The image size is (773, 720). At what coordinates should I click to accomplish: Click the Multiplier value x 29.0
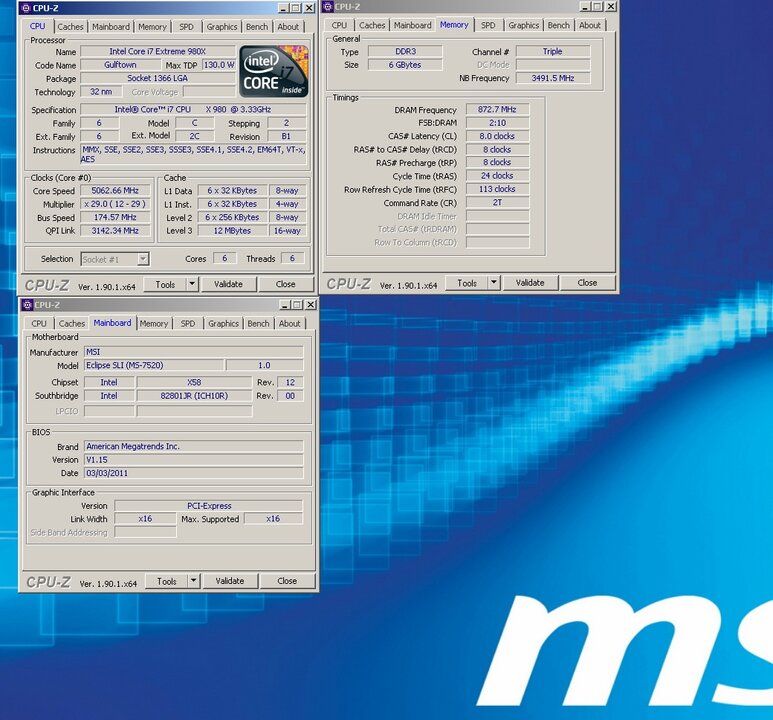pos(115,204)
